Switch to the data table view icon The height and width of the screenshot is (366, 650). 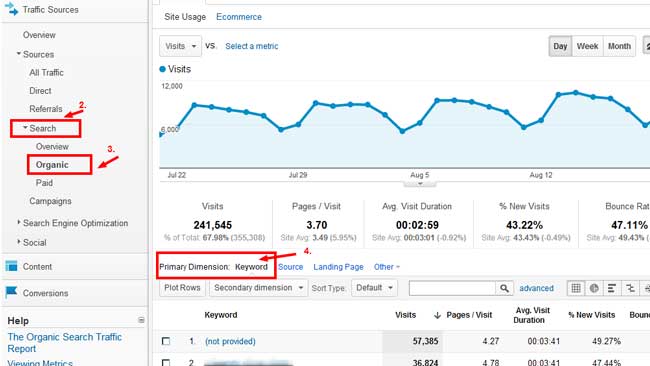[576, 288]
